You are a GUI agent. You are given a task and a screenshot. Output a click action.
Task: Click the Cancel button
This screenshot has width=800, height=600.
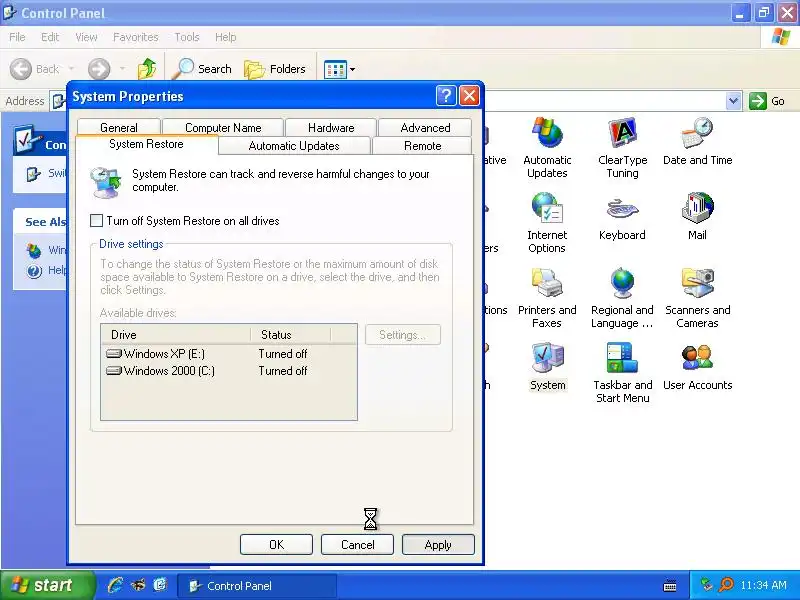pyautogui.click(x=357, y=544)
